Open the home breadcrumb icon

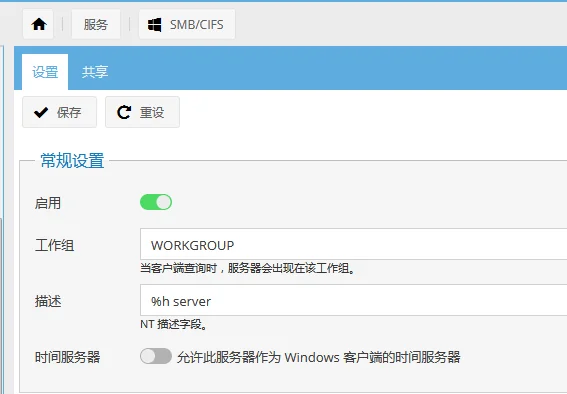[x=38, y=25]
